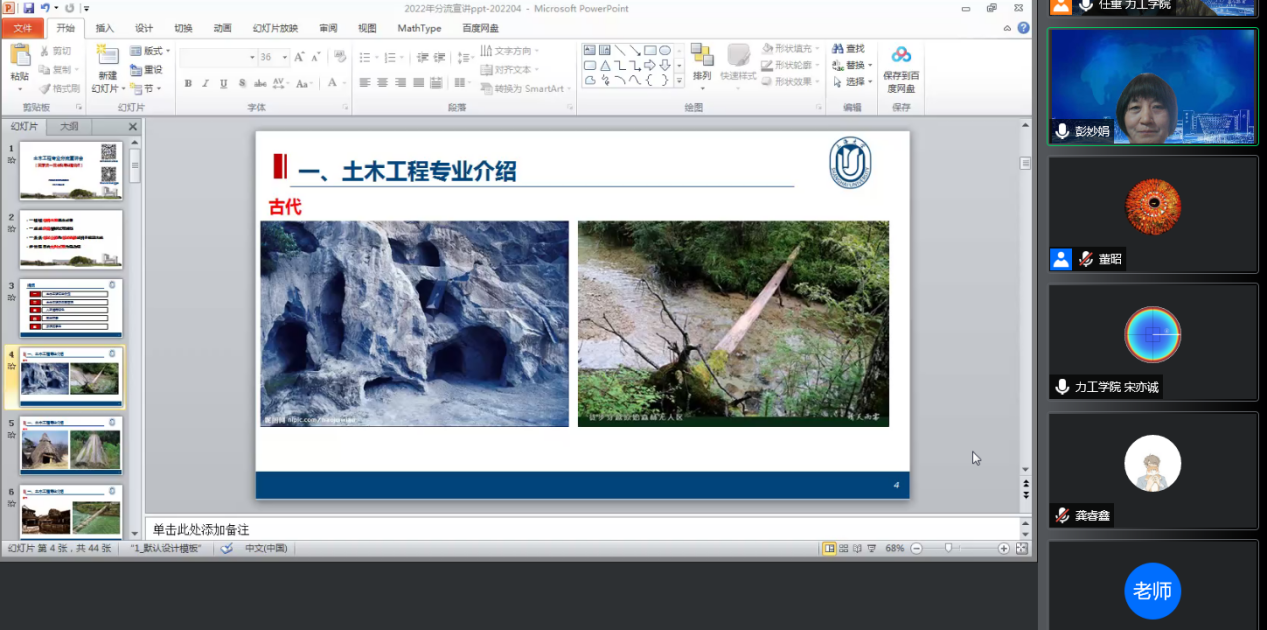Open PowerPoint Help question mark icon

tap(1023, 28)
